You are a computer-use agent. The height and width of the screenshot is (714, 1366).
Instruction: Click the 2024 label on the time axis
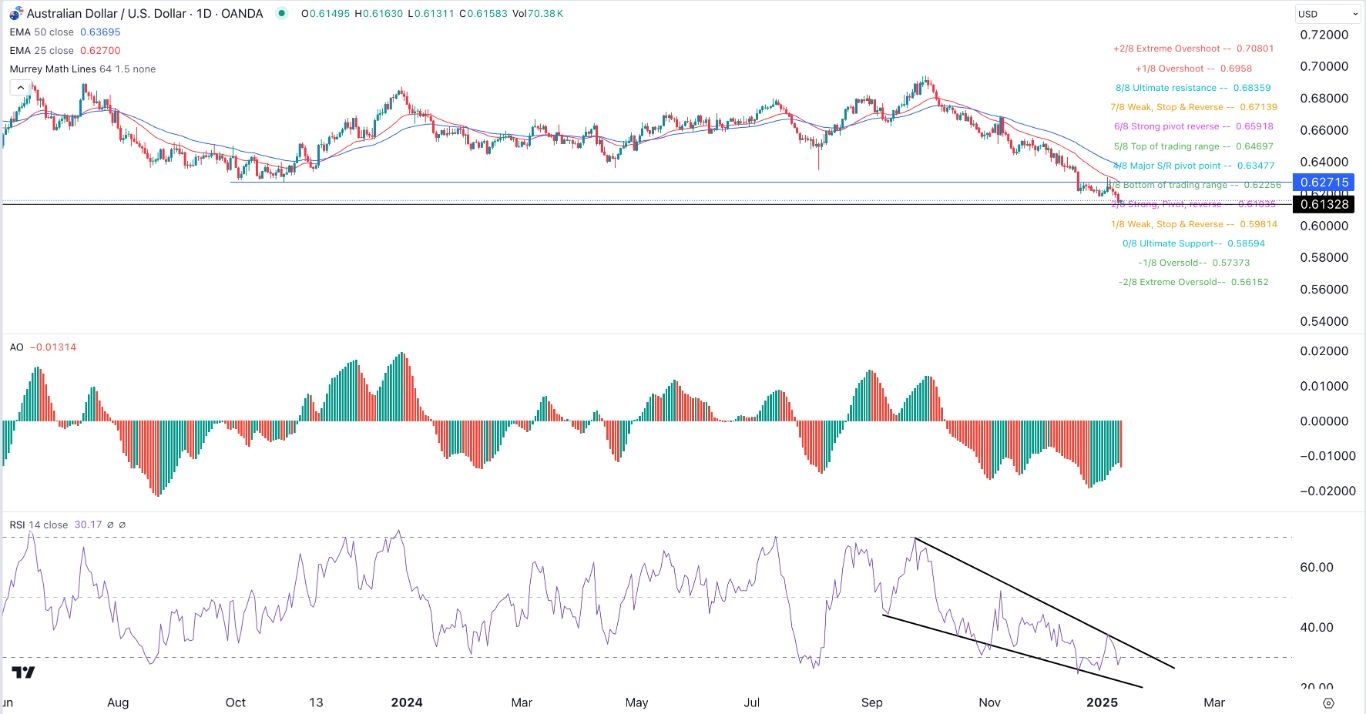pos(407,703)
